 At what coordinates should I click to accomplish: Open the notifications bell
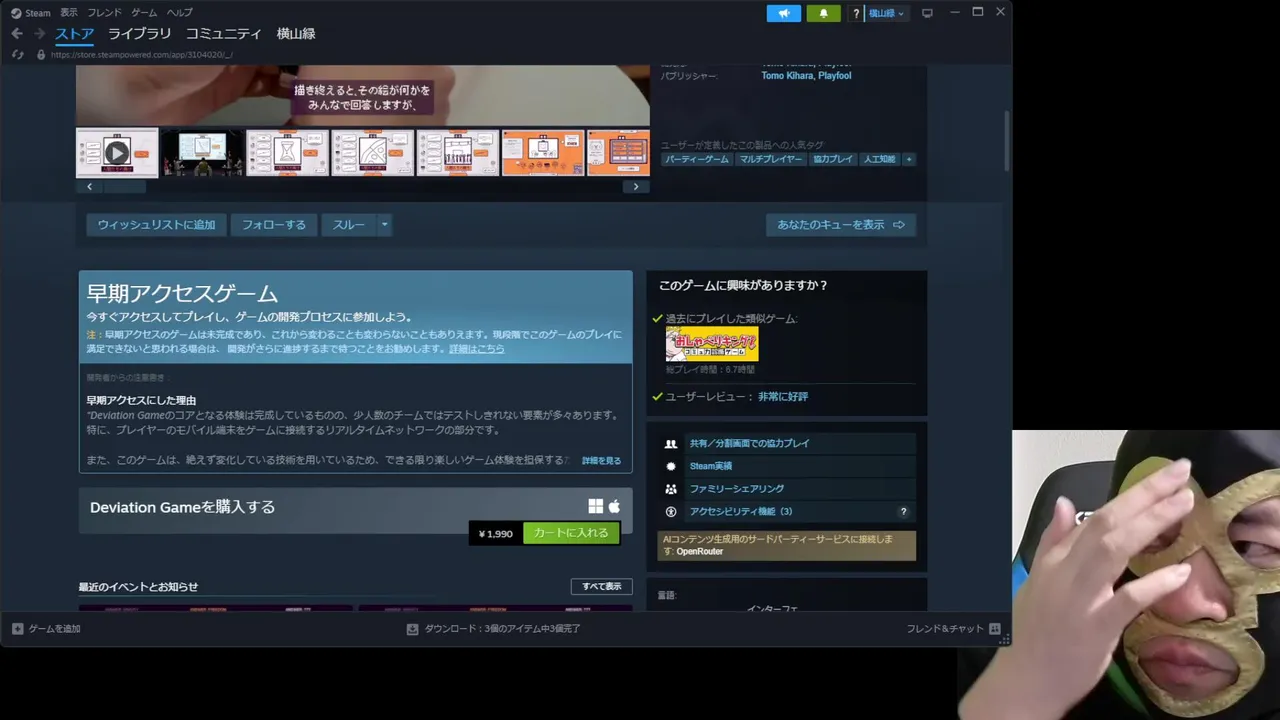[824, 13]
